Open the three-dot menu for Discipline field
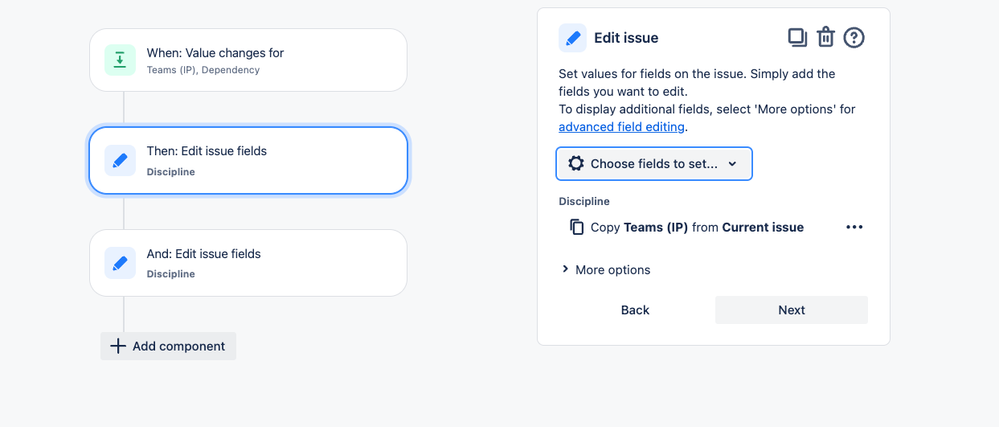Viewport: 999px width, 427px height. pos(854,227)
